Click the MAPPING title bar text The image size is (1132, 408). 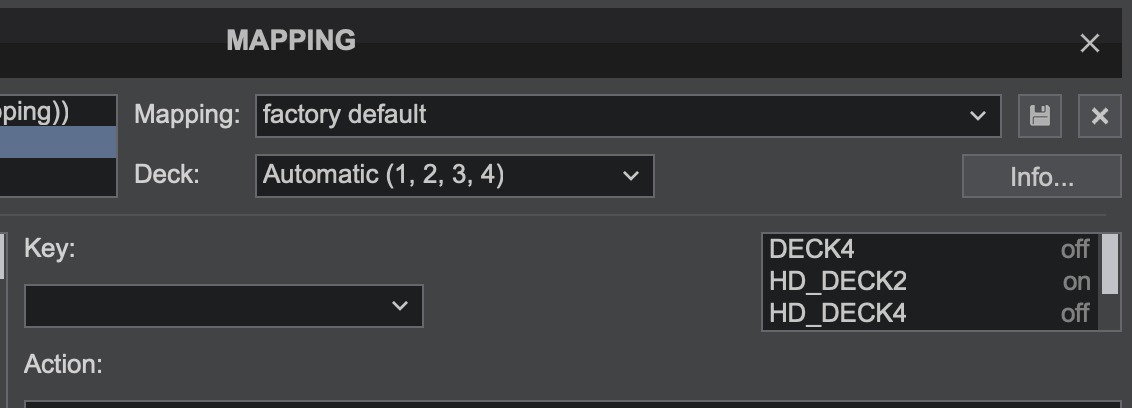[291, 40]
